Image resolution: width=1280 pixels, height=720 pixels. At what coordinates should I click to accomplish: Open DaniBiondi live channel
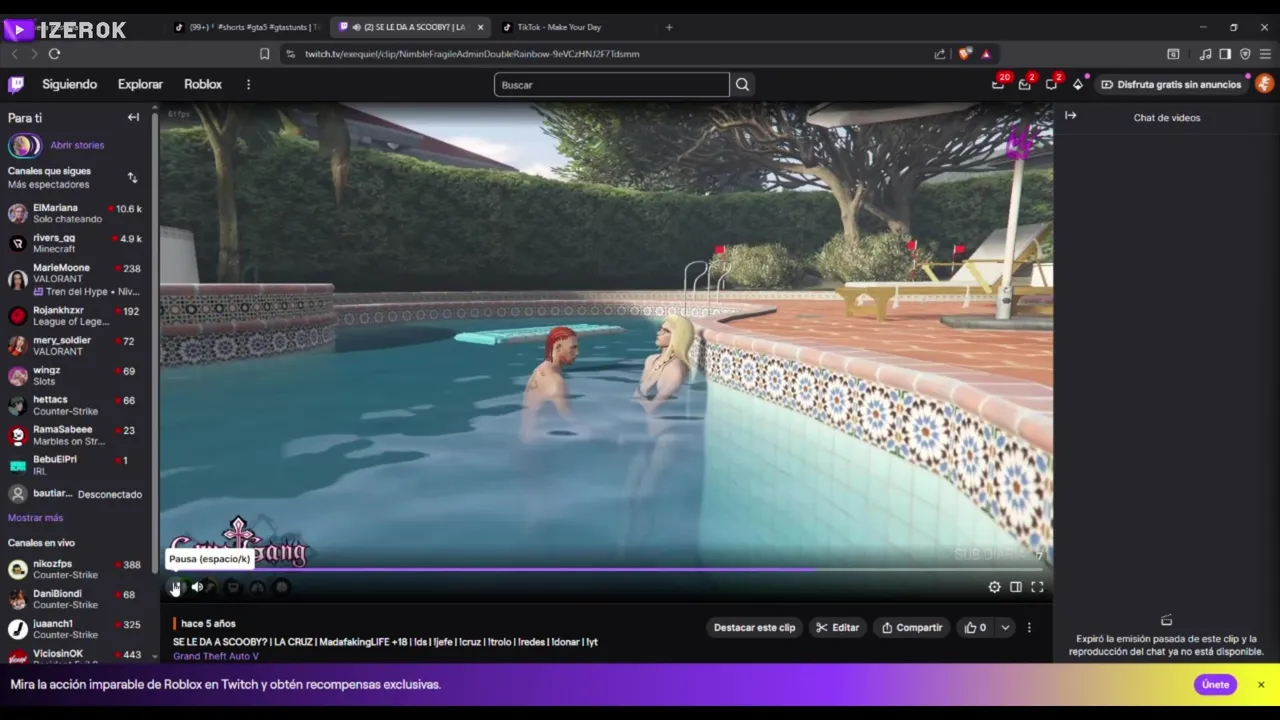point(76,599)
